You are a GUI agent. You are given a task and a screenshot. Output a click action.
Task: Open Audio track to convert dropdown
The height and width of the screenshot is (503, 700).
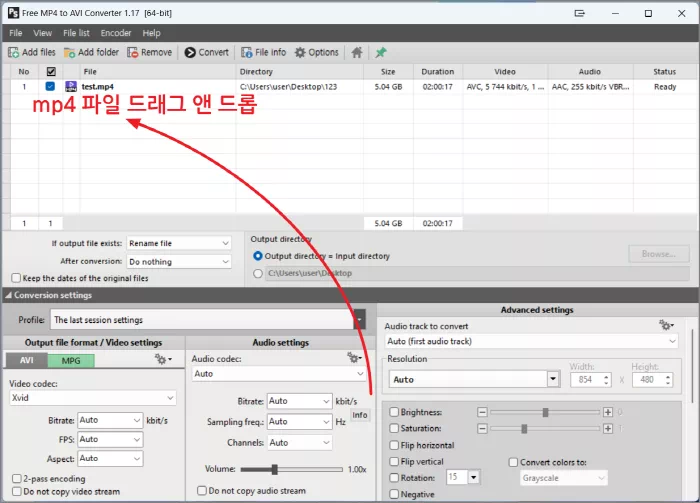tap(531, 341)
